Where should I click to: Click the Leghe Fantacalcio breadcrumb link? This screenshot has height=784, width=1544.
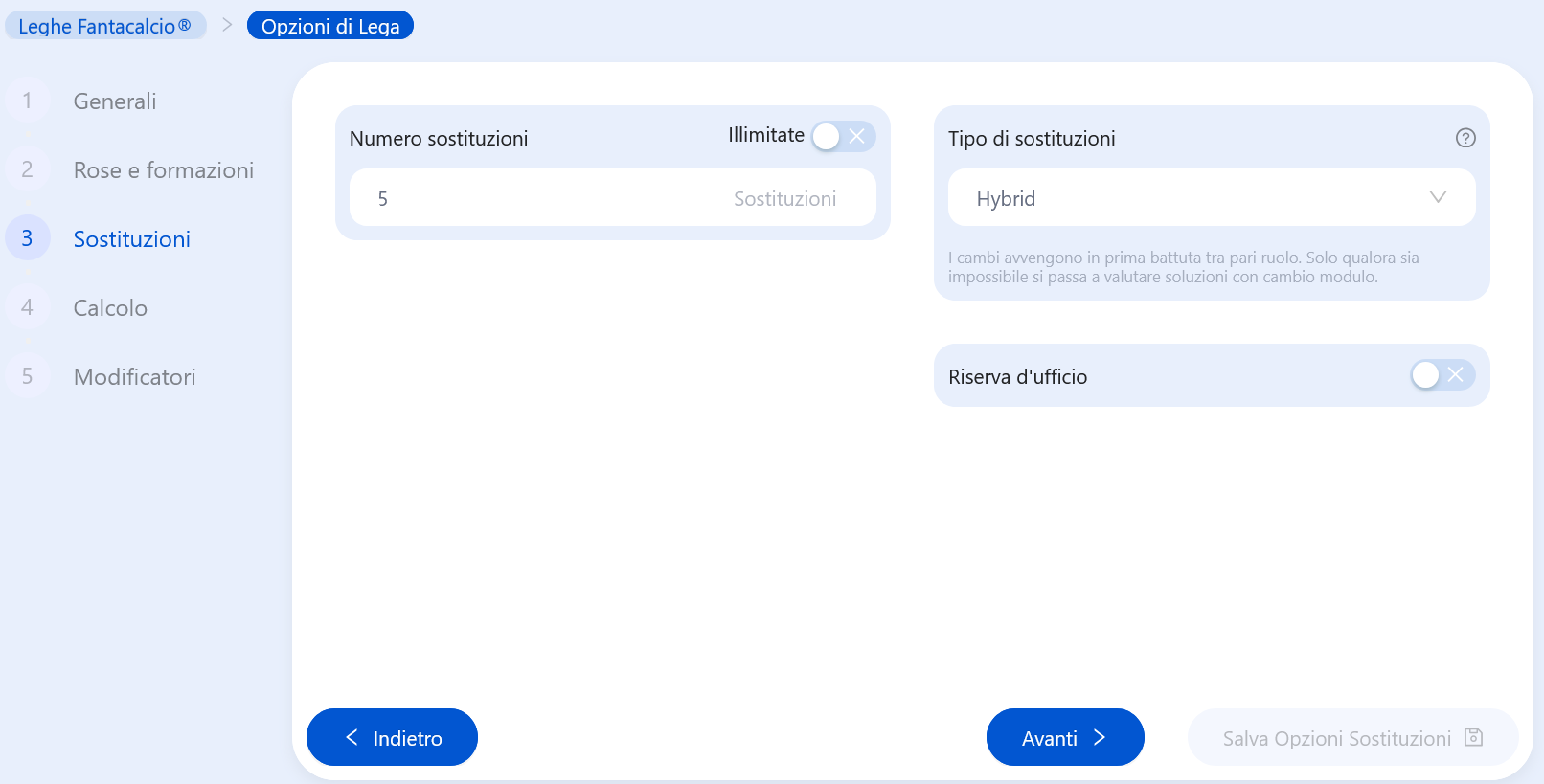(105, 26)
